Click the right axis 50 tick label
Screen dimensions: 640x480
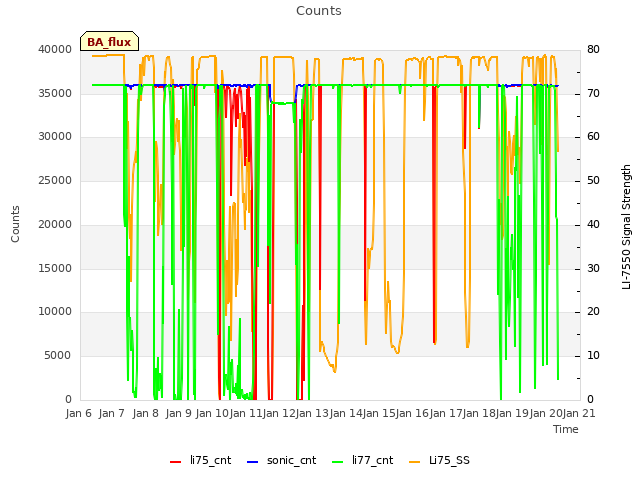[593, 181]
